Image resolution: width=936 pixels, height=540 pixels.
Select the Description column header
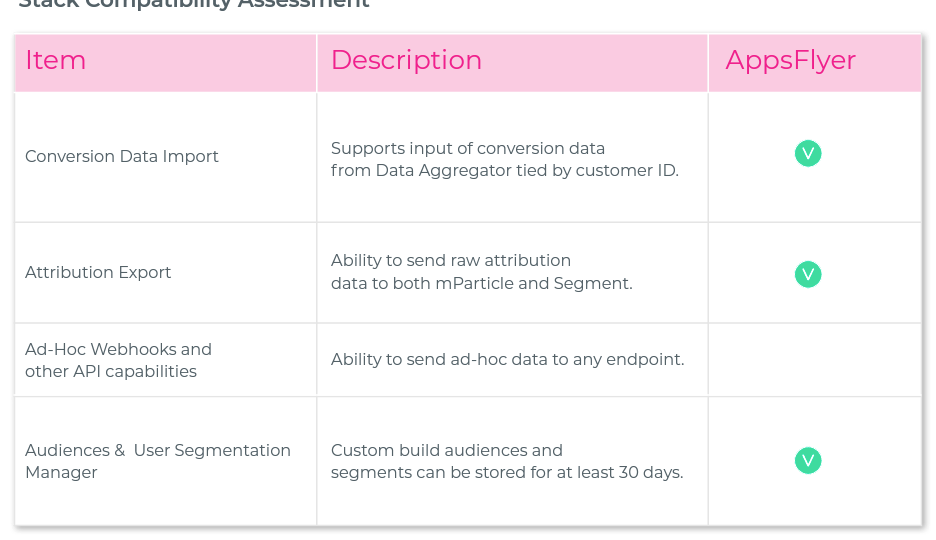[x=512, y=63]
